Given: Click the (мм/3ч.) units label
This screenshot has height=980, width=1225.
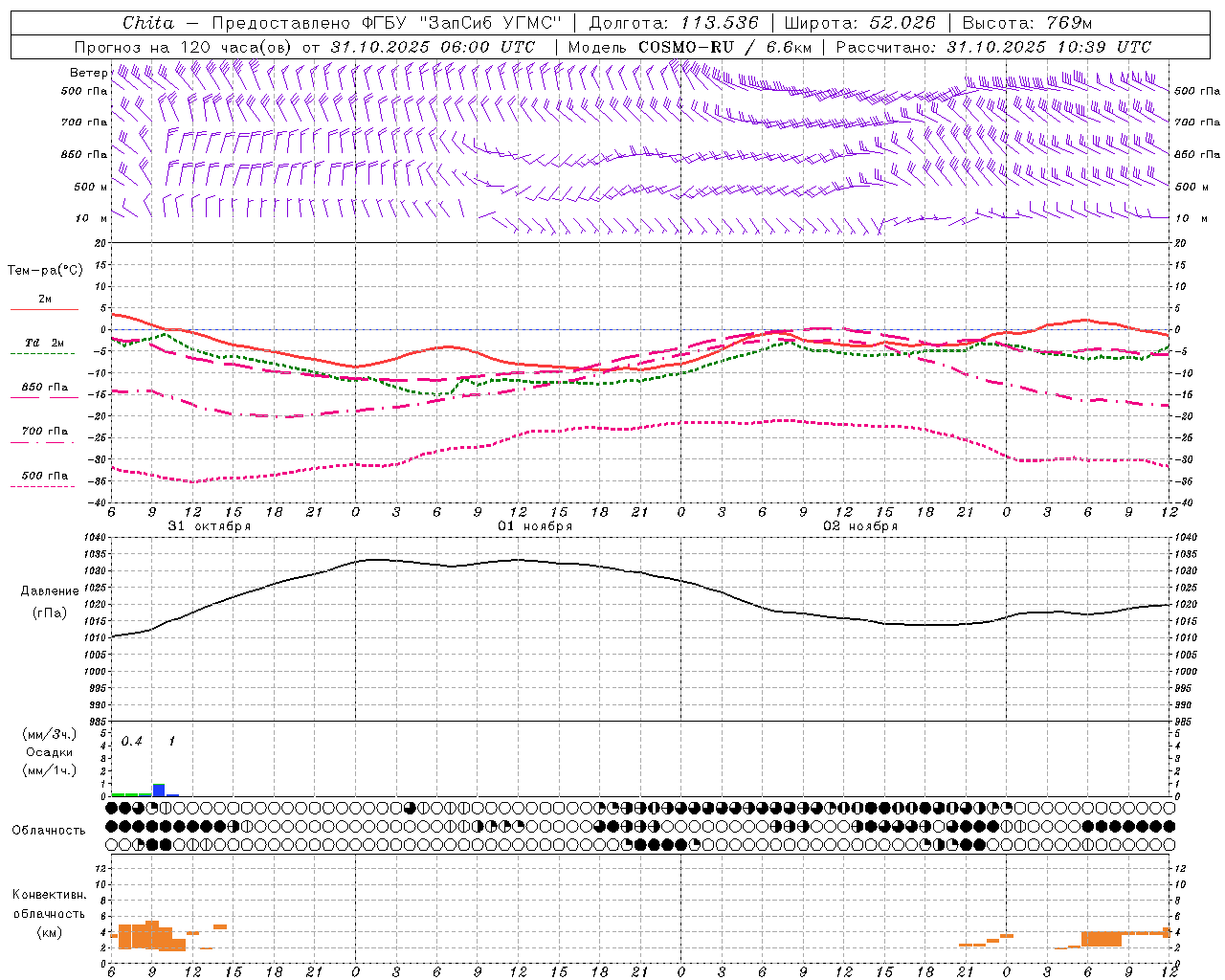Looking at the screenshot, I should coord(49,734).
